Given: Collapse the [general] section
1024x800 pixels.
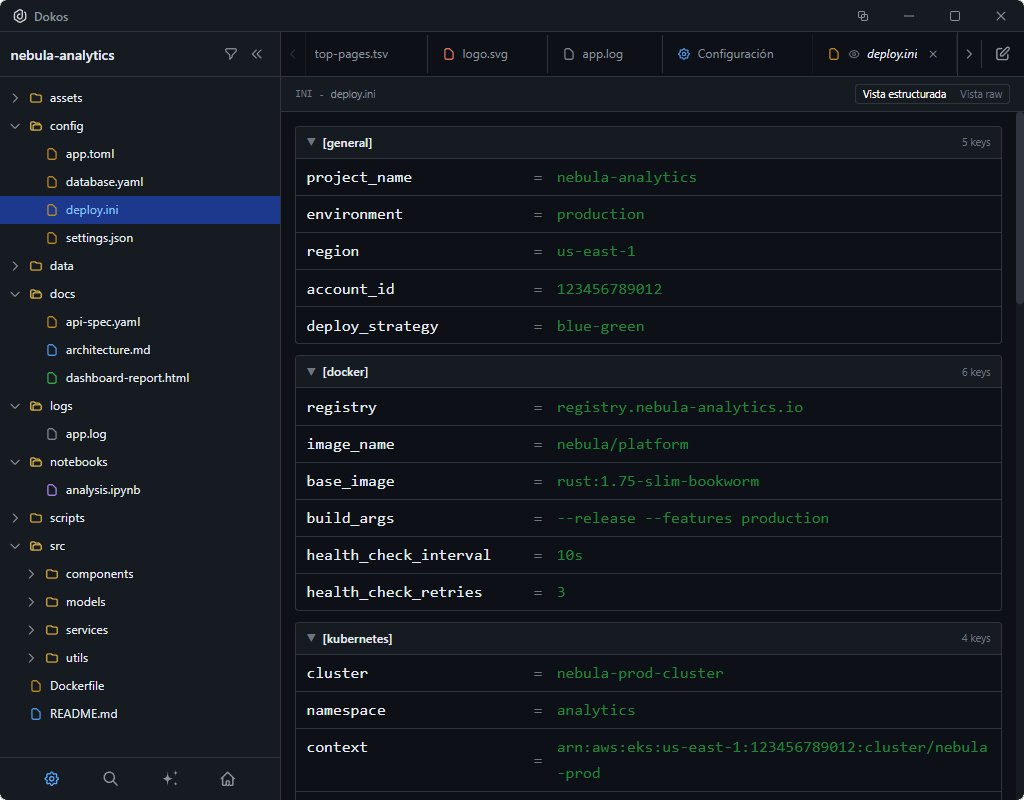Looking at the screenshot, I should (311, 142).
